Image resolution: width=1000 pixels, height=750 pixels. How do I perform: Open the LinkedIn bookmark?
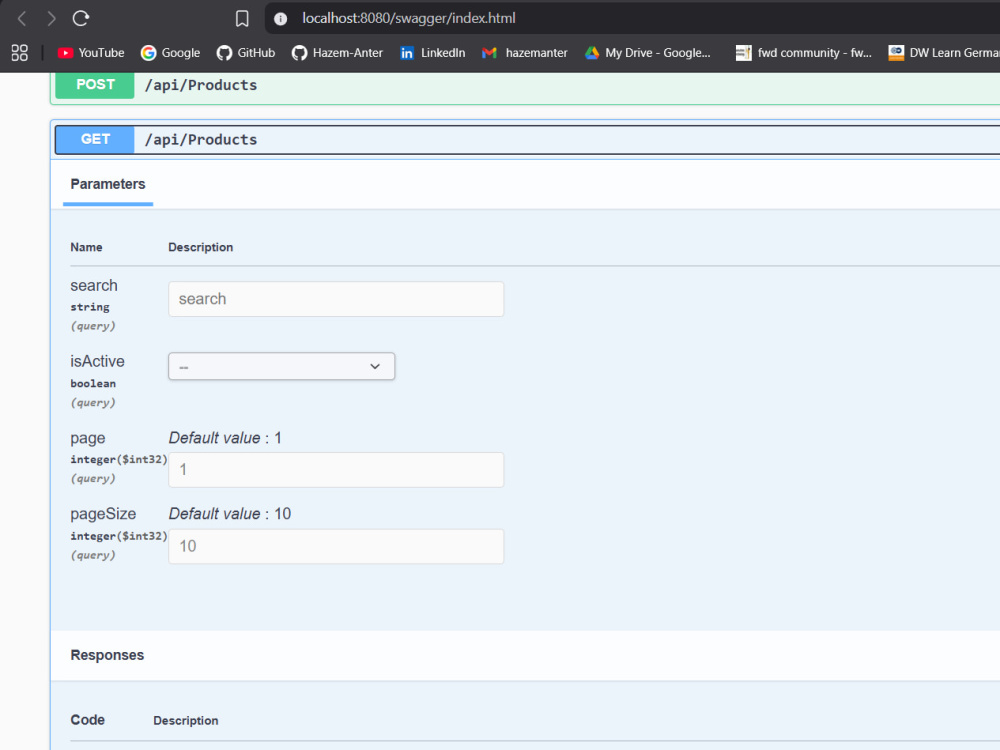[432, 53]
